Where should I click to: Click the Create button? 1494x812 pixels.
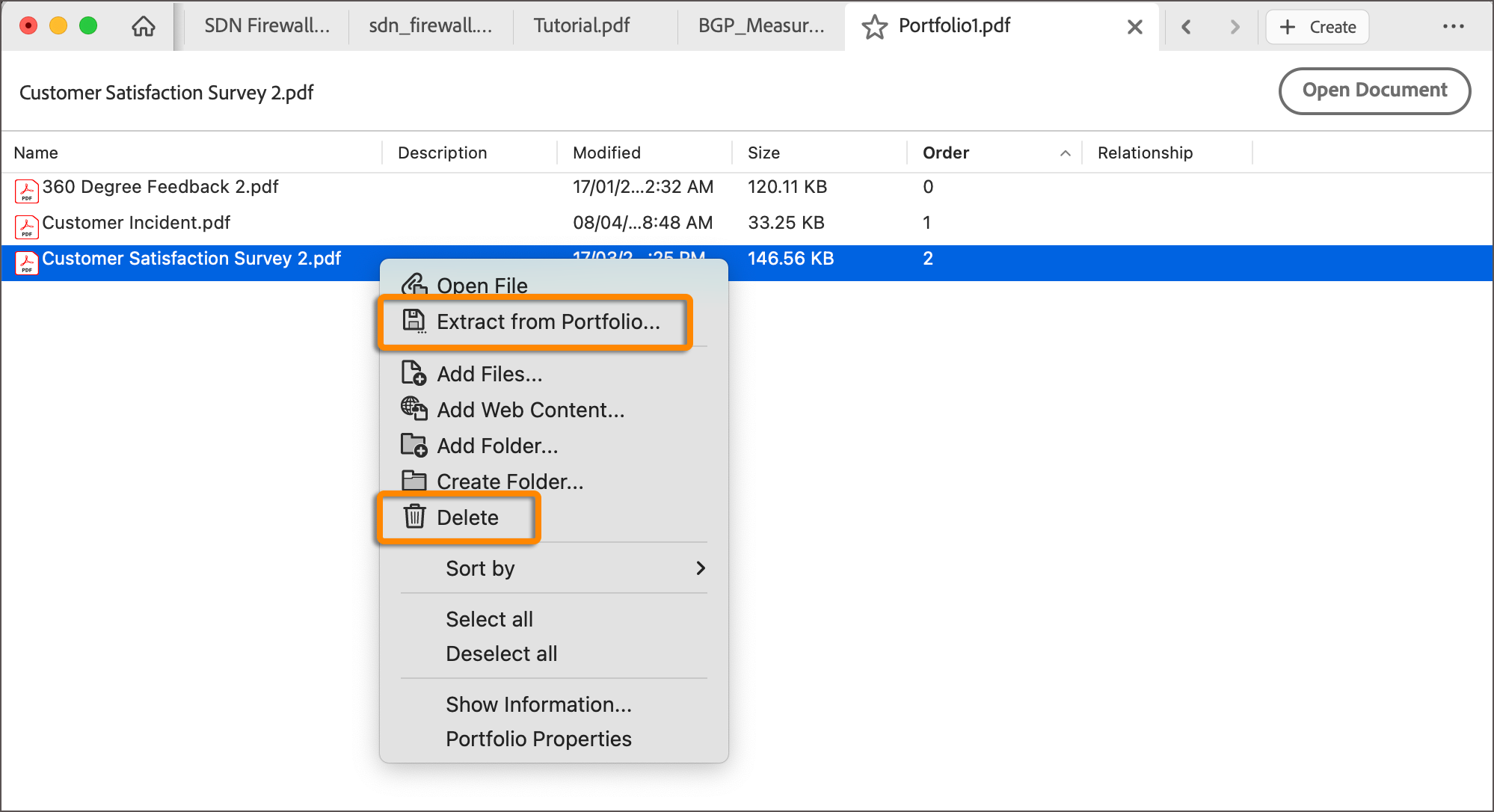1317,26
